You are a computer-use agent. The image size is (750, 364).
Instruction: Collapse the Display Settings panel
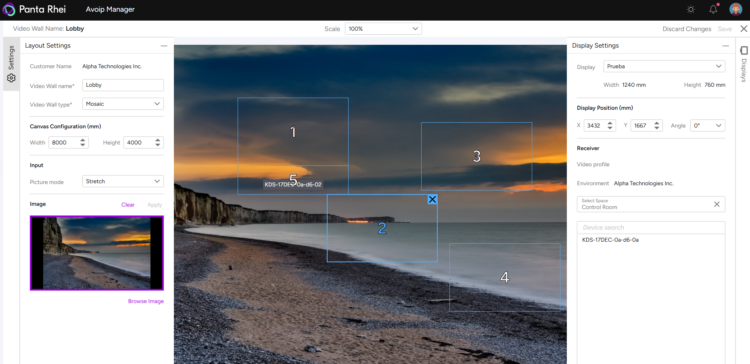pos(726,46)
